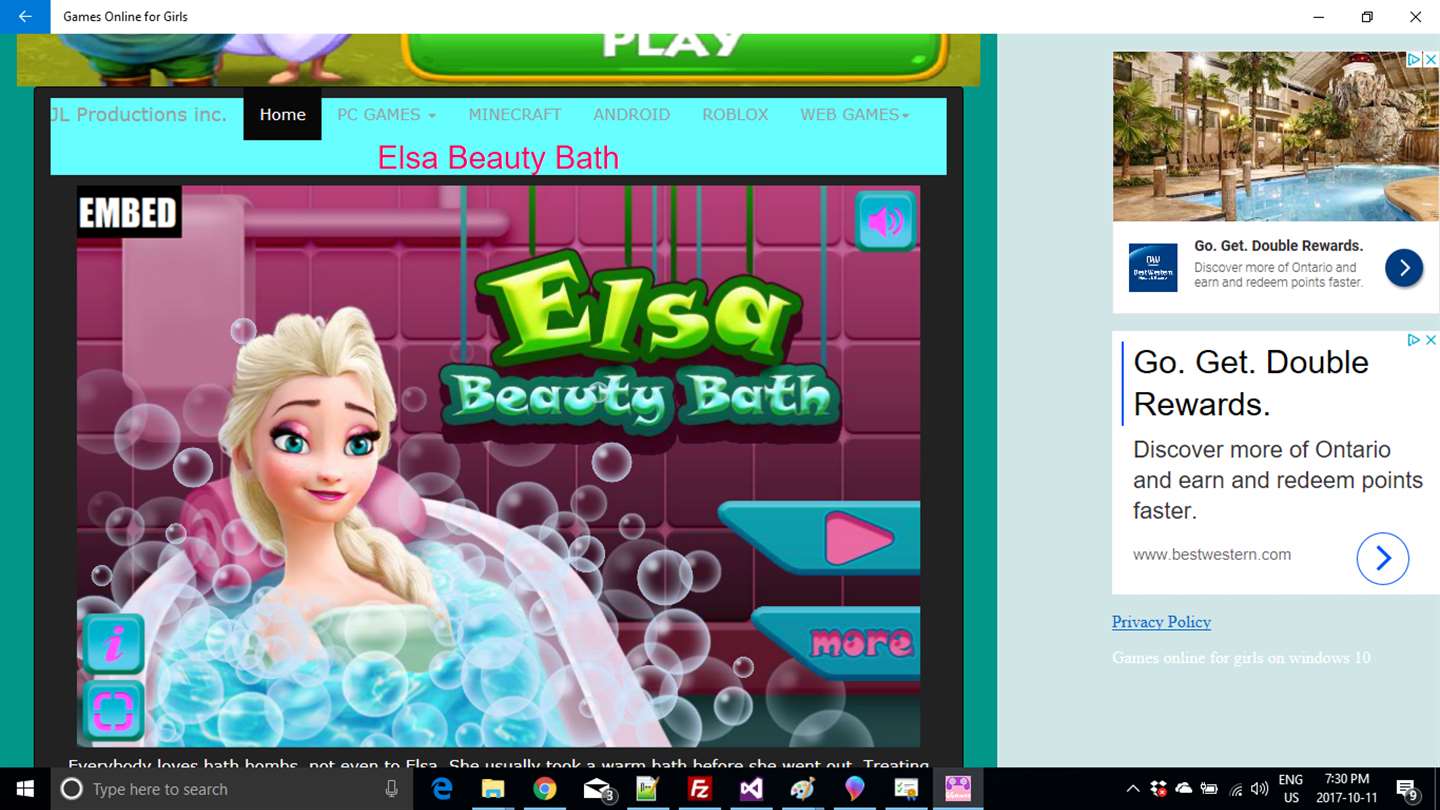
Task: Open the 'more' games button
Action: click(861, 642)
